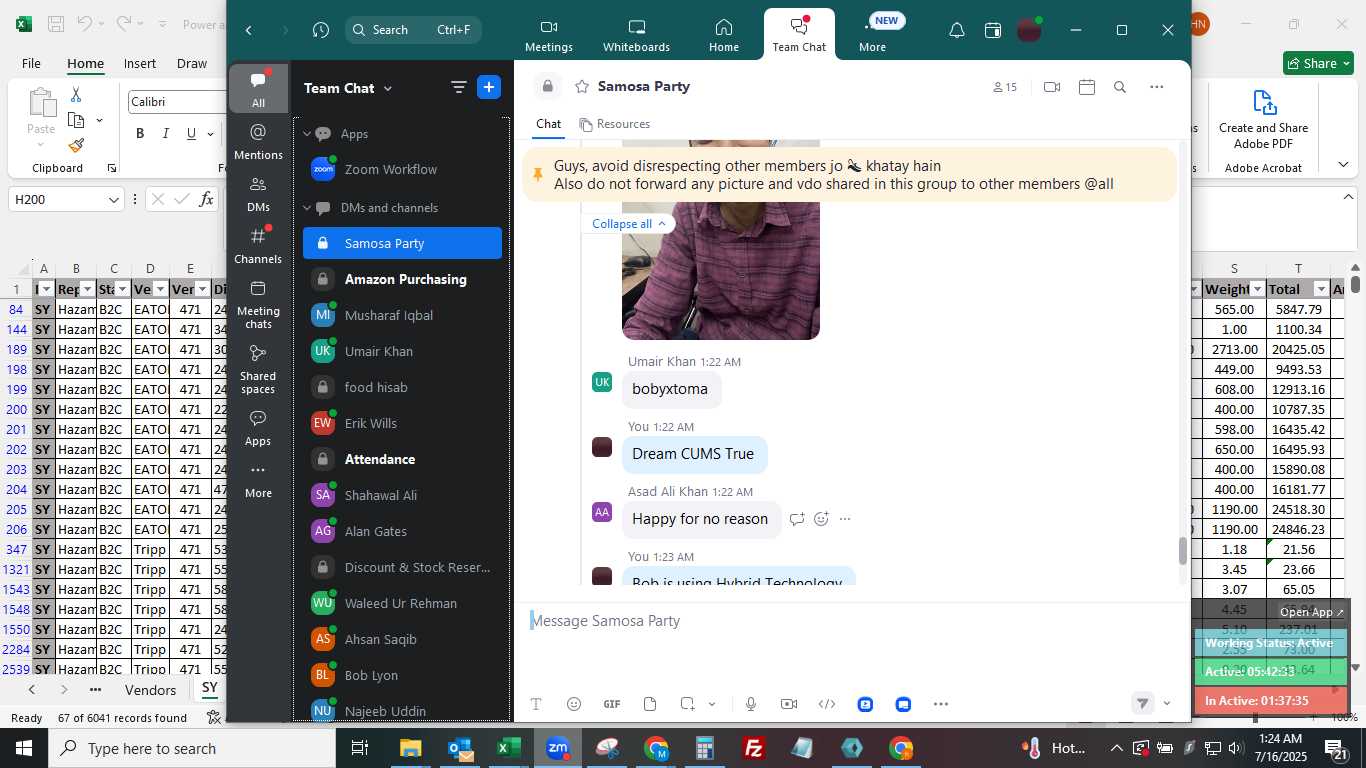Image resolution: width=1366 pixels, height=768 pixels.
Task: Record video message icon
Action: (789, 704)
